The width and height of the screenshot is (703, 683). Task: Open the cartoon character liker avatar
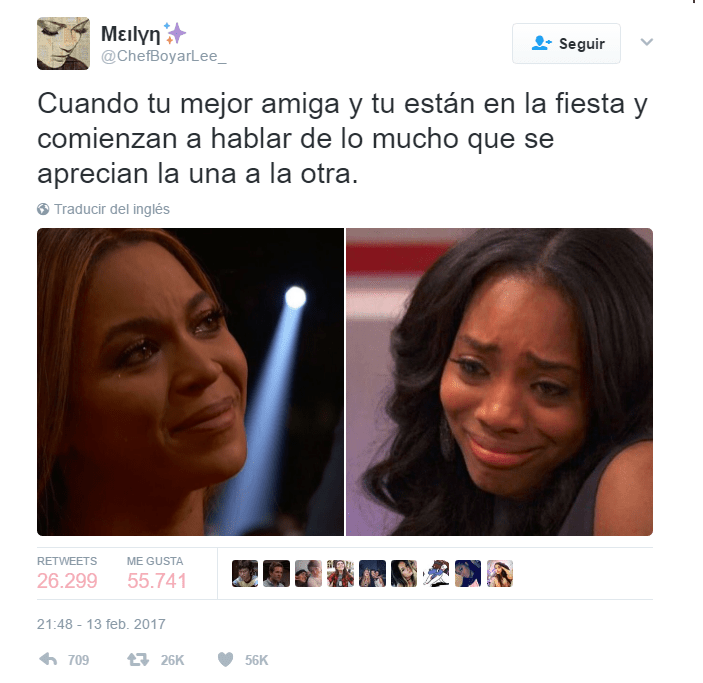tap(436, 574)
